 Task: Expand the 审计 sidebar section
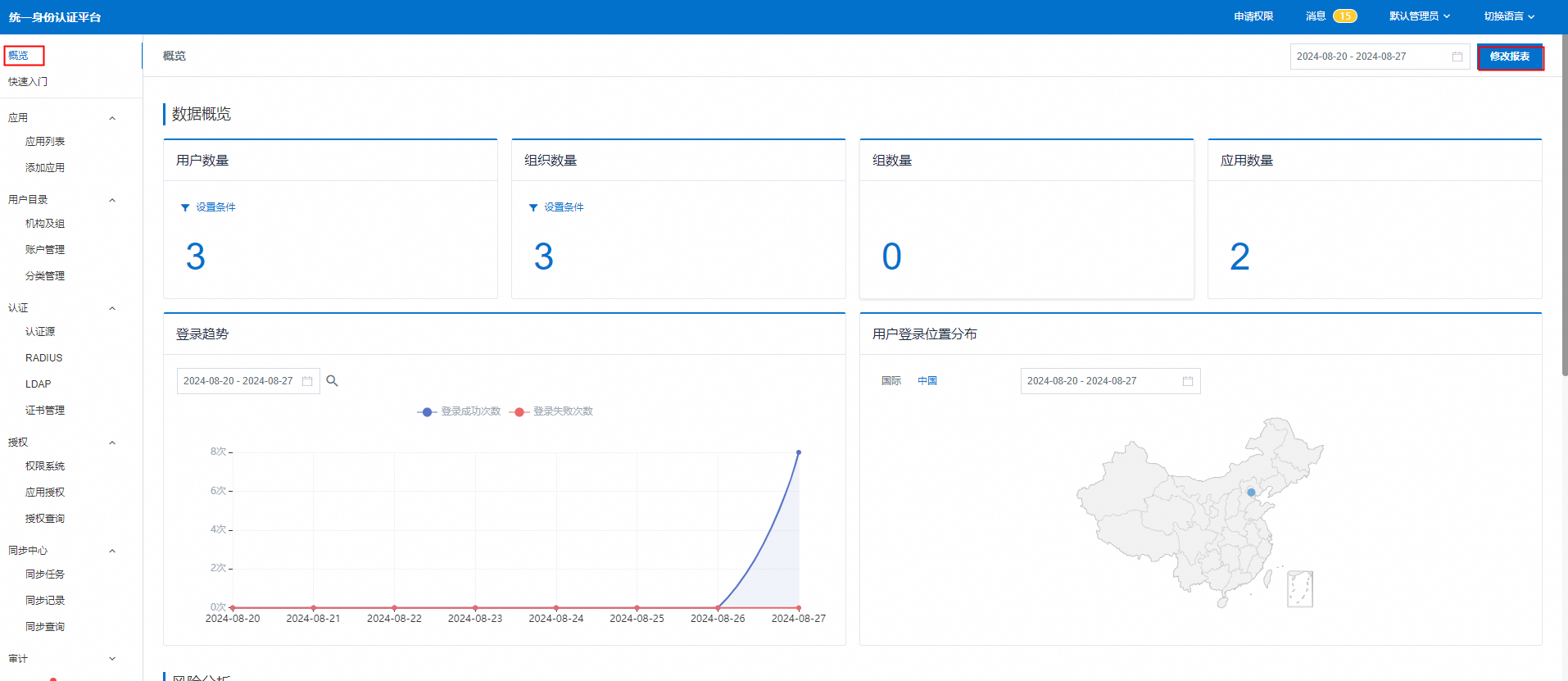click(112, 659)
